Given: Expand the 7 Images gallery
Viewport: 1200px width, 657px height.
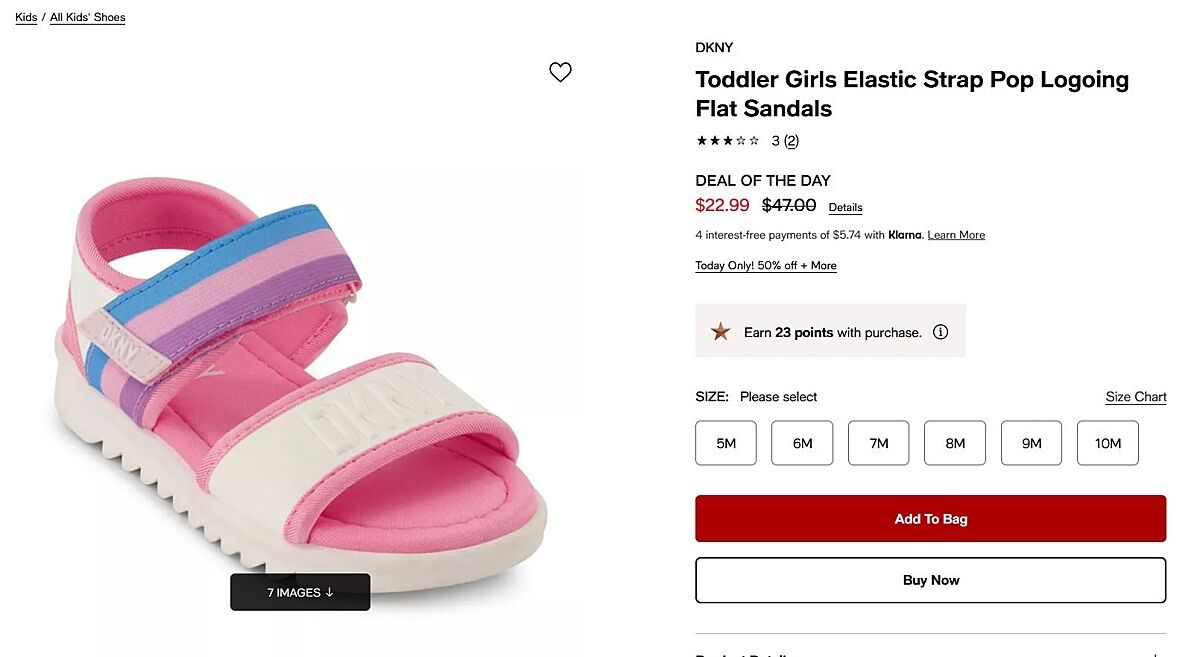Looking at the screenshot, I should [x=300, y=592].
